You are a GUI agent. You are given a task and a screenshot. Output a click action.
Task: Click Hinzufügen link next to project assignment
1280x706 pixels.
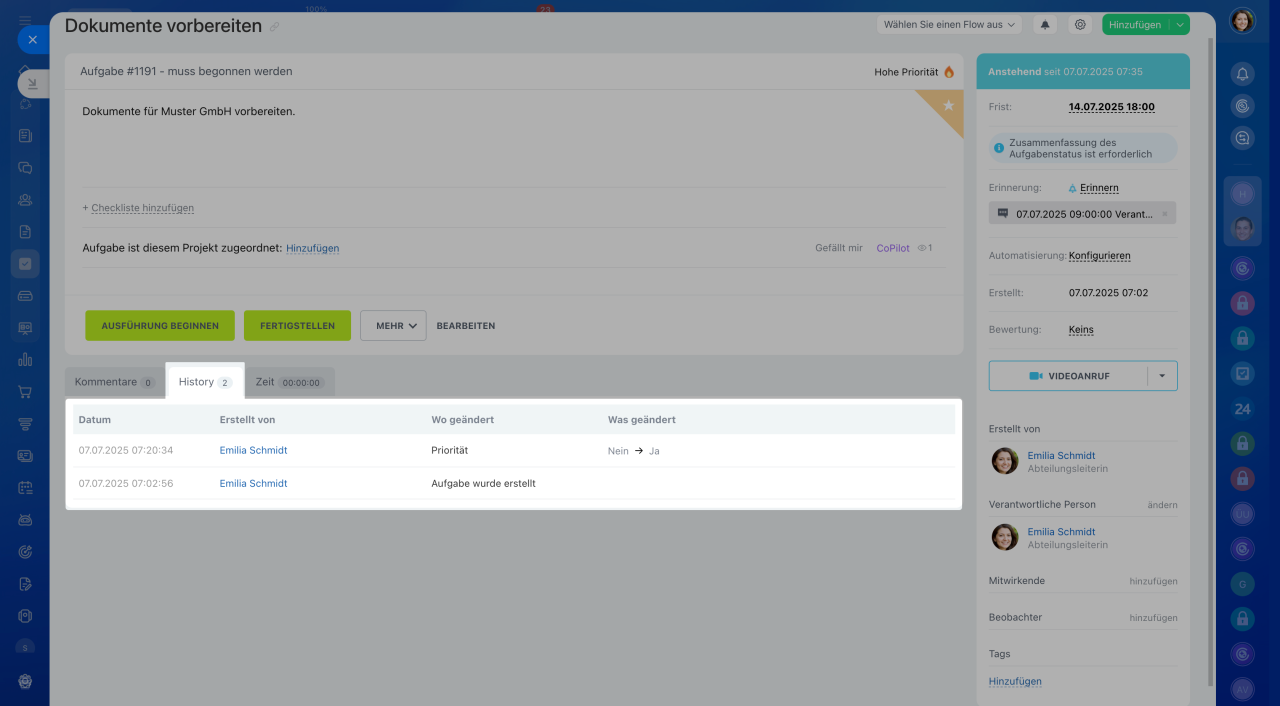[313, 248]
